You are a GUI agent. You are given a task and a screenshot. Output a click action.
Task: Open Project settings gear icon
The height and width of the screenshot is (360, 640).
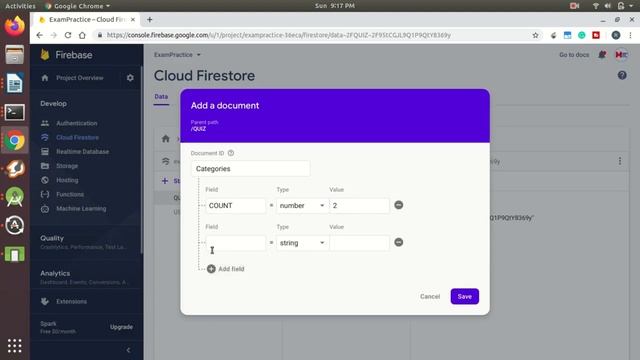130,78
